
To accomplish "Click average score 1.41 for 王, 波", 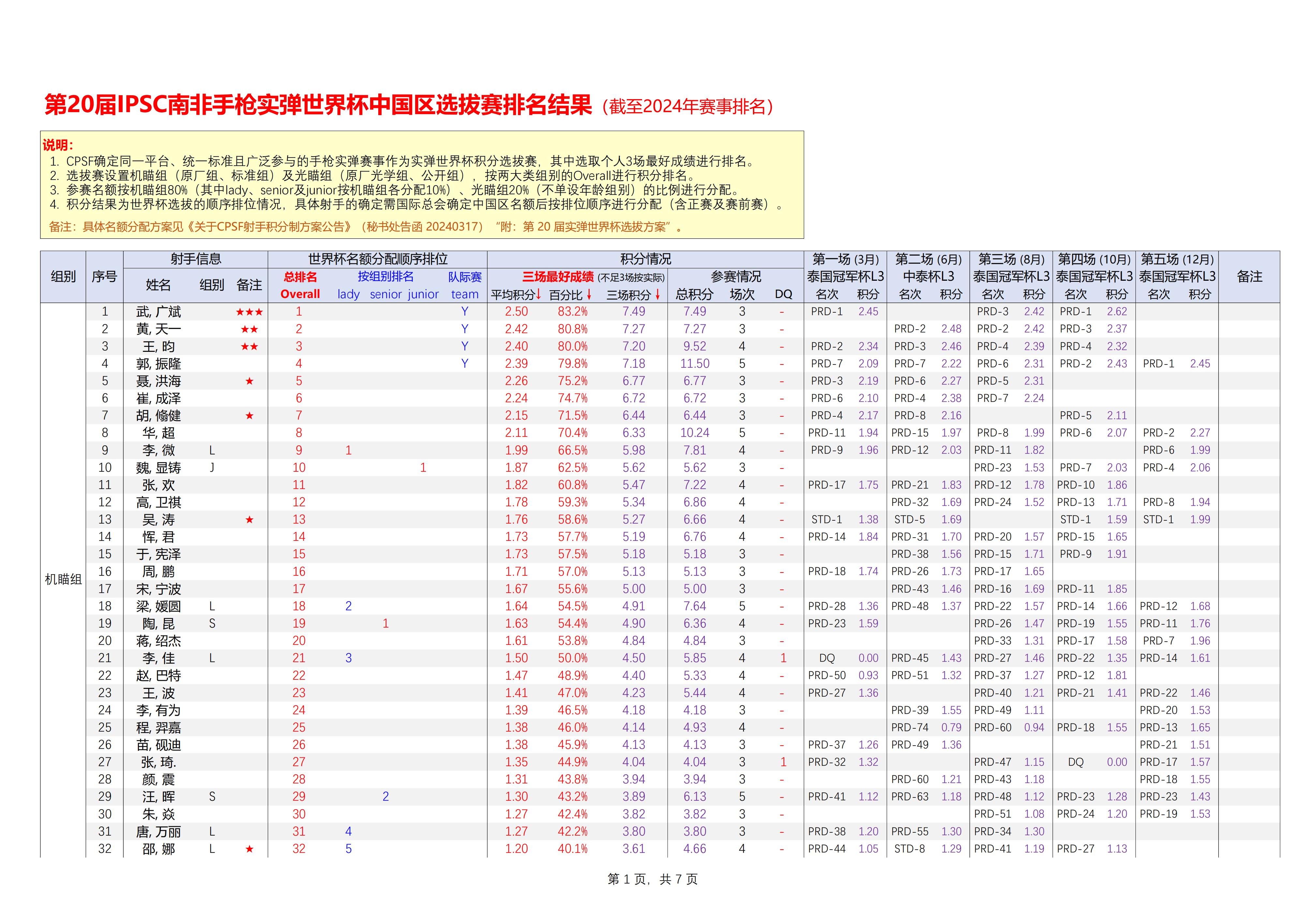I will point(516,693).
